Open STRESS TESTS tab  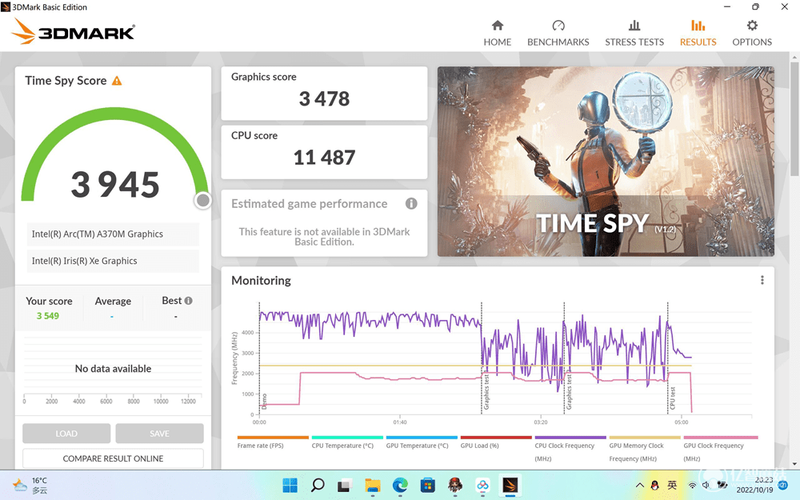tap(634, 34)
